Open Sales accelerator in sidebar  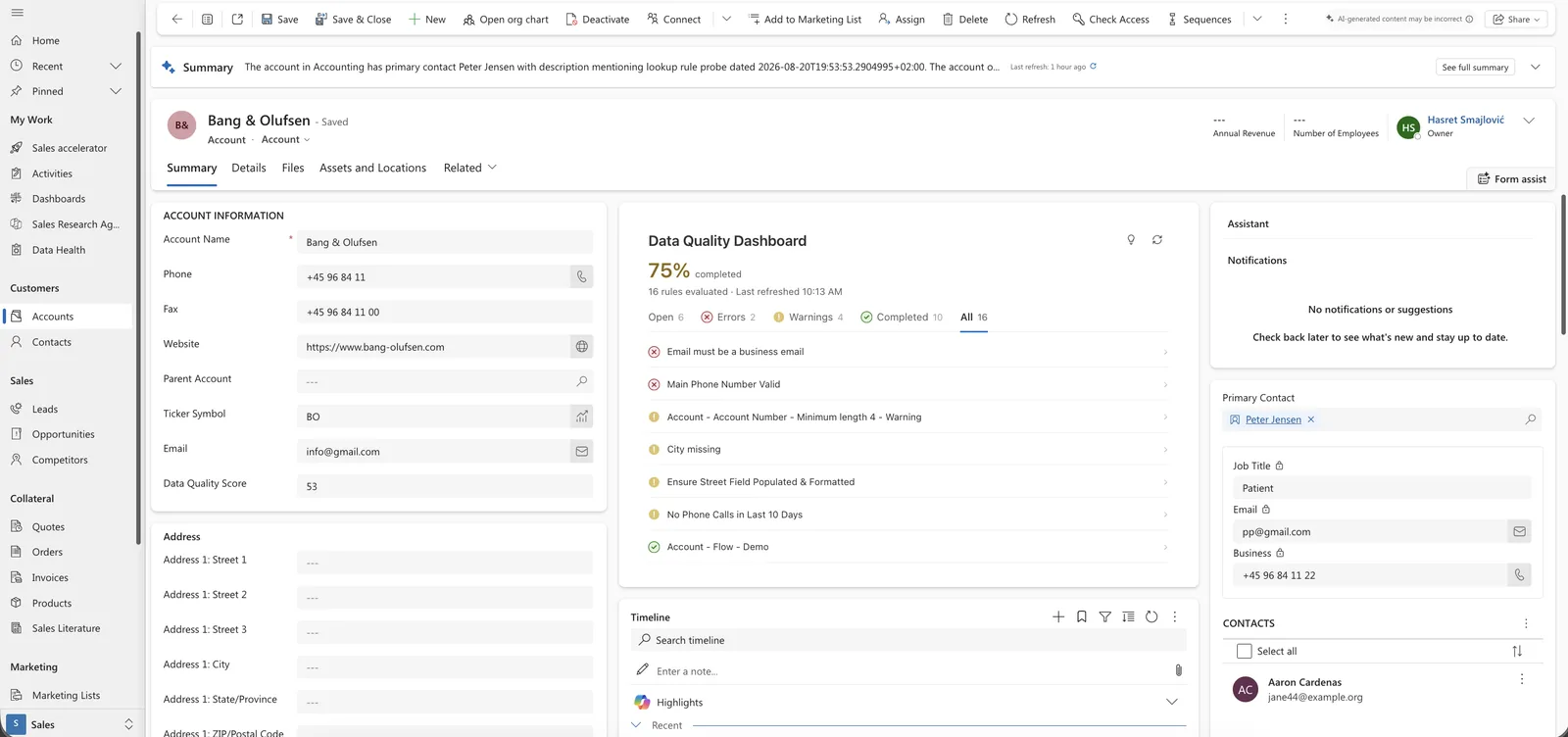[x=69, y=148]
